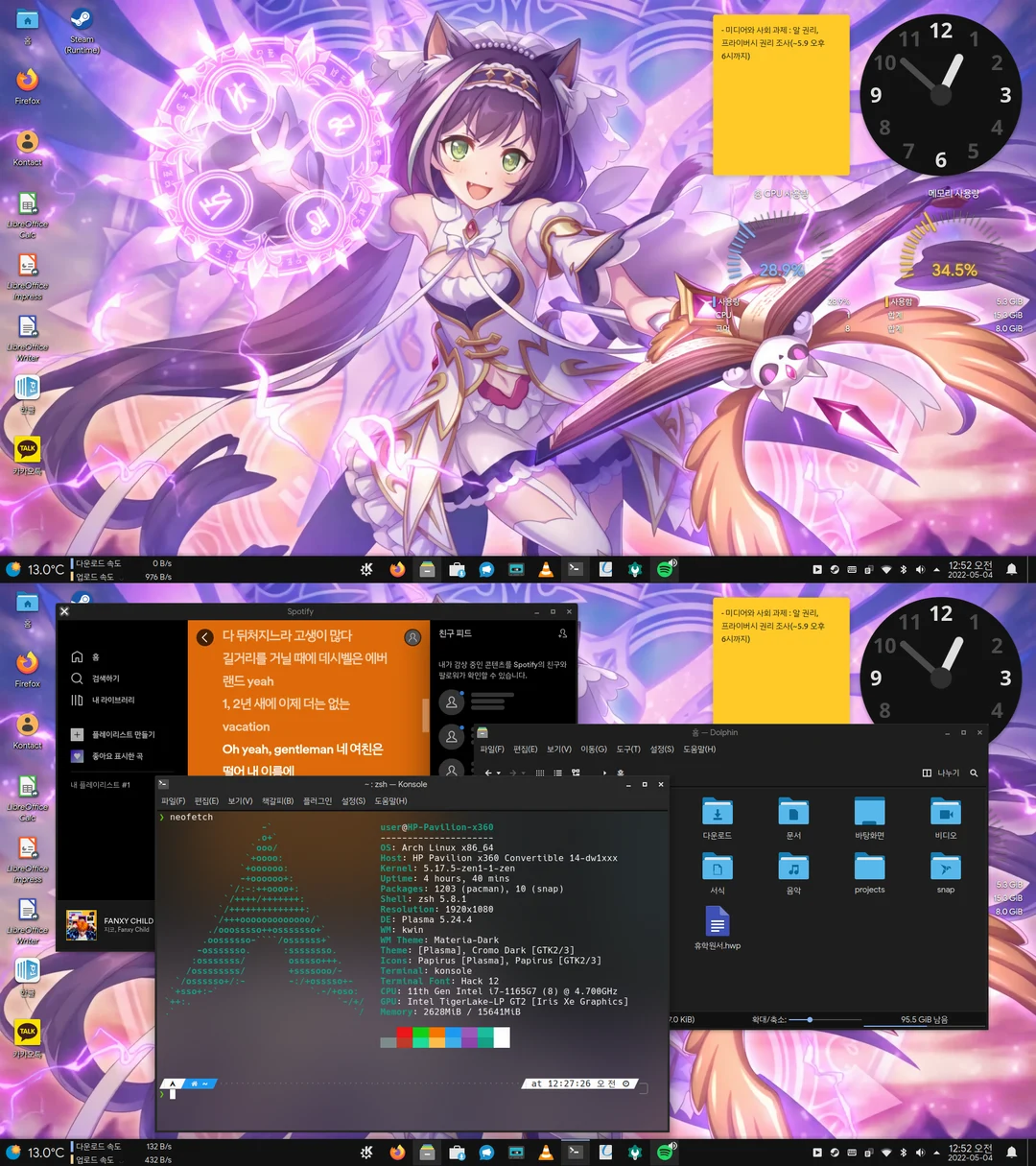Mute audio via the tray volume icon
The width and height of the screenshot is (1036, 1166).
[920, 1153]
